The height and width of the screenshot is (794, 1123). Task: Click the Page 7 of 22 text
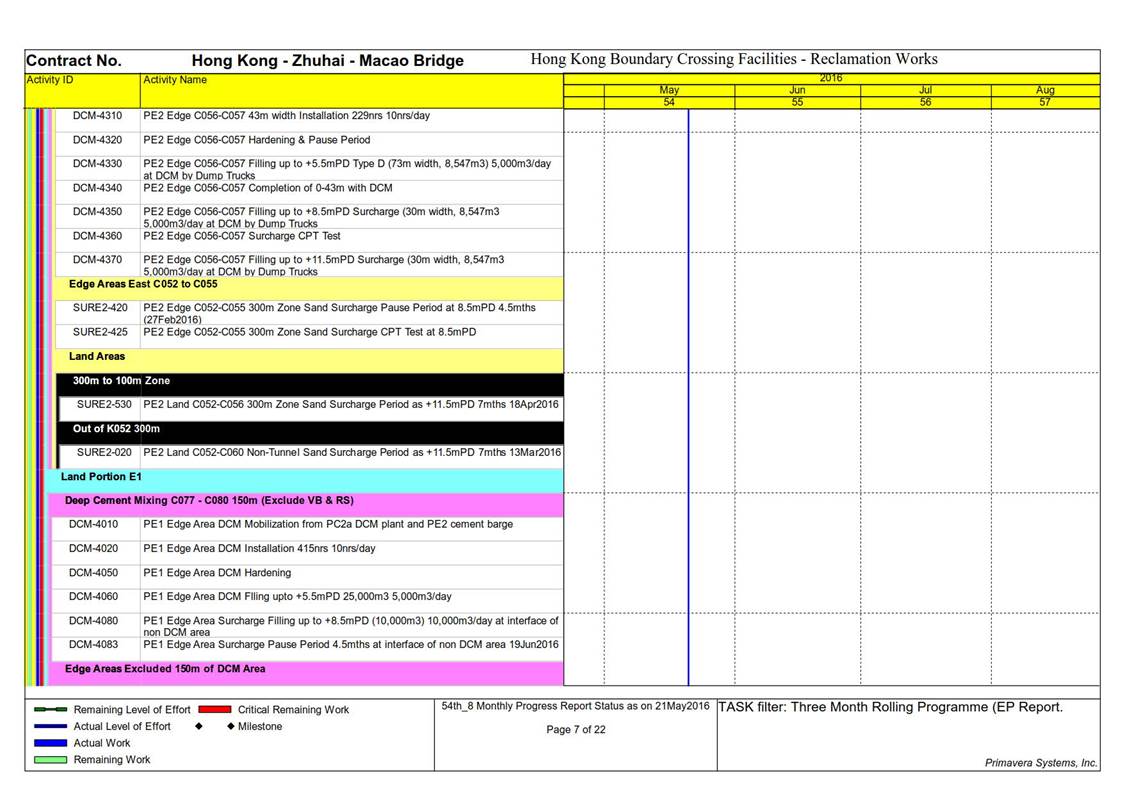[x=576, y=730]
